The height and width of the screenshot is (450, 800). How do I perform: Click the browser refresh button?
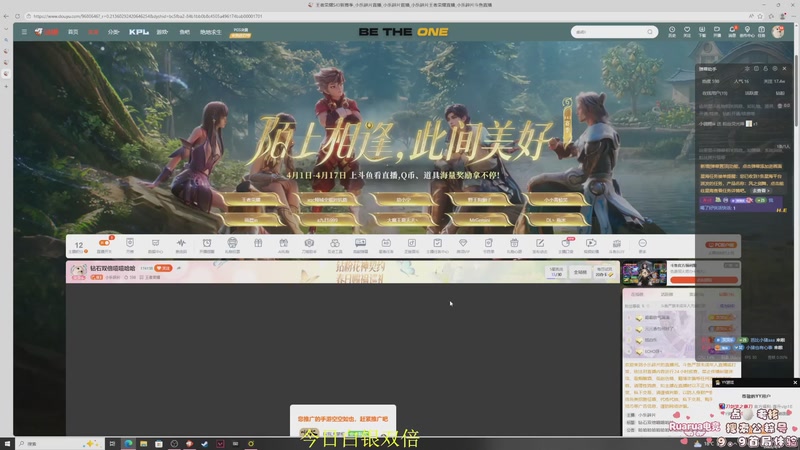pyautogui.click(x=17, y=16)
